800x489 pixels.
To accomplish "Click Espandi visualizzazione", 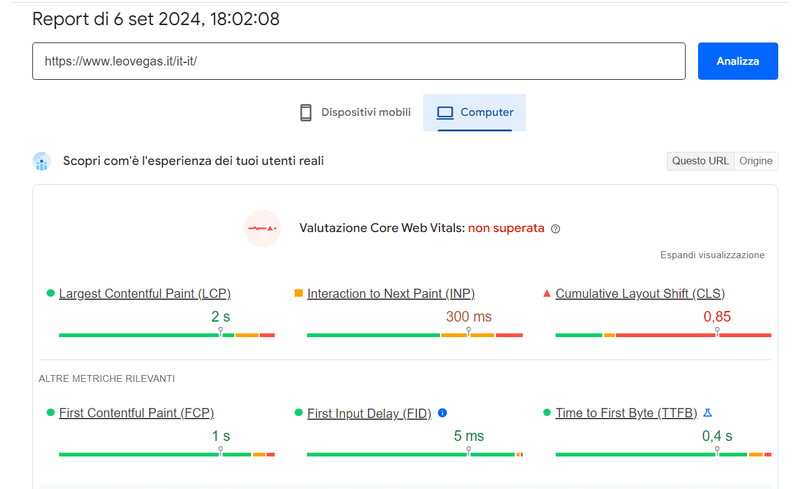I will click(712, 255).
